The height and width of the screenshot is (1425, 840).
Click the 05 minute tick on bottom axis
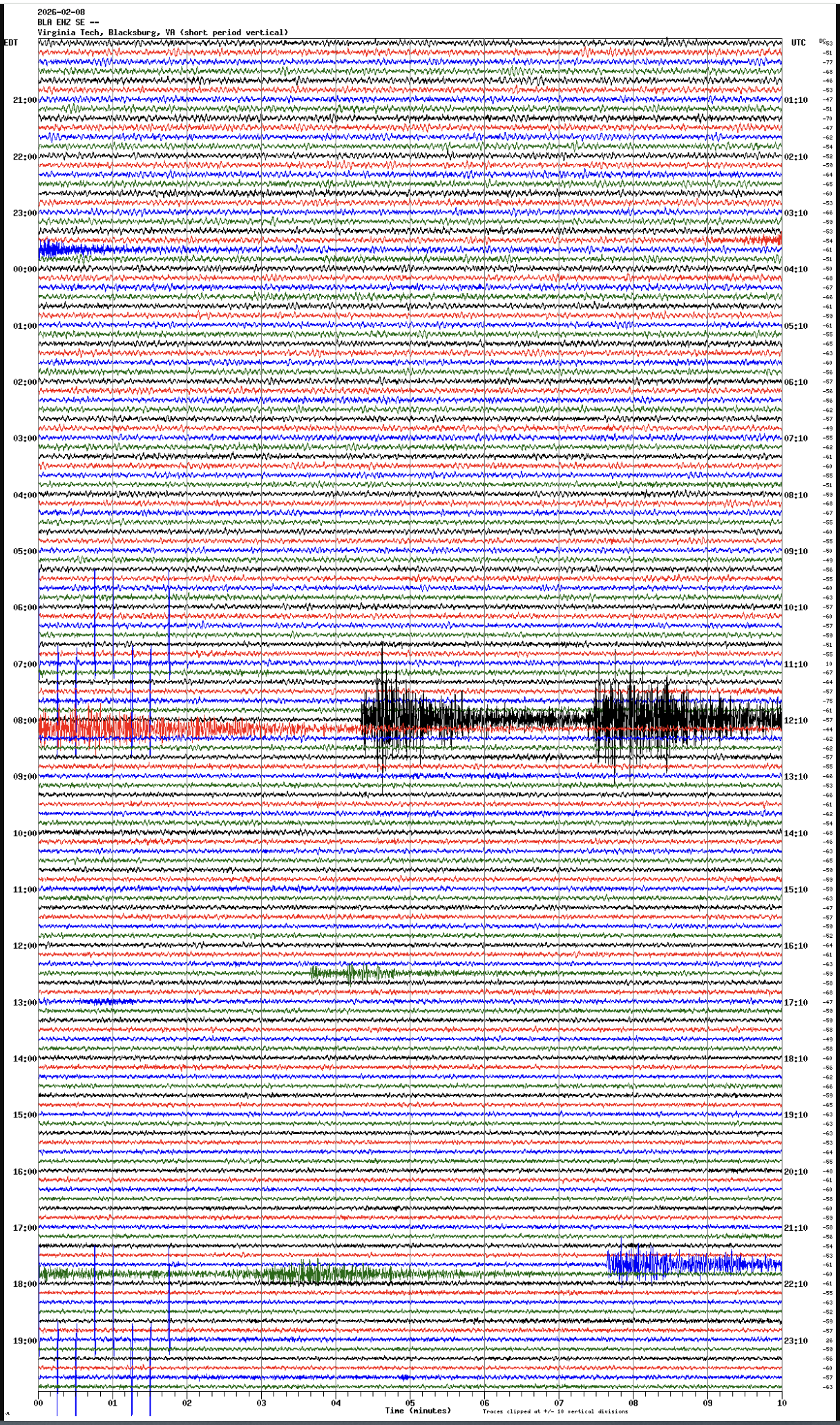[x=410, y=1404]
